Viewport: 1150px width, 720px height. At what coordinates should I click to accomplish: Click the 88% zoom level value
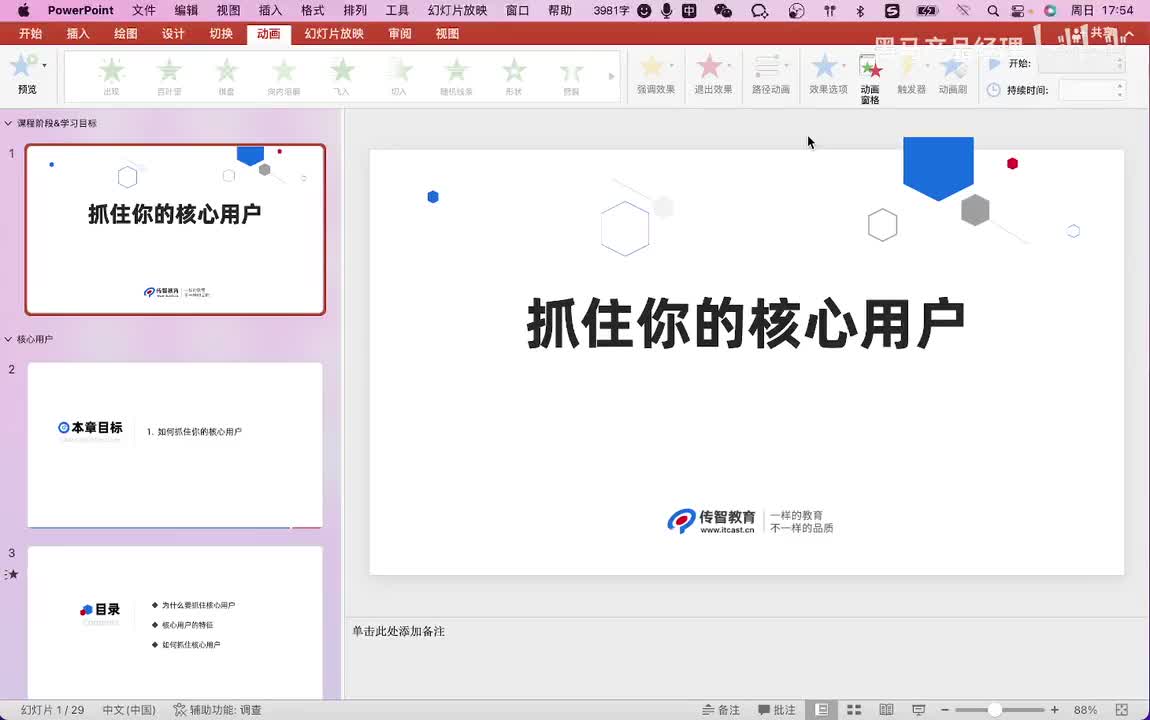pyautogui.click(x=1085, y=710)
